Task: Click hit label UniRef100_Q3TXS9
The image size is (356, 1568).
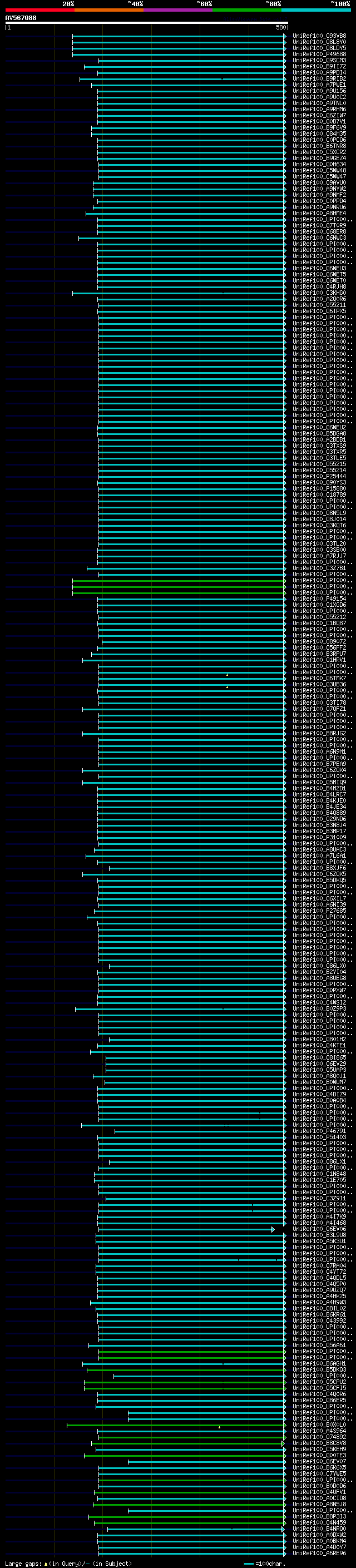Action: (x=319, y=446)
